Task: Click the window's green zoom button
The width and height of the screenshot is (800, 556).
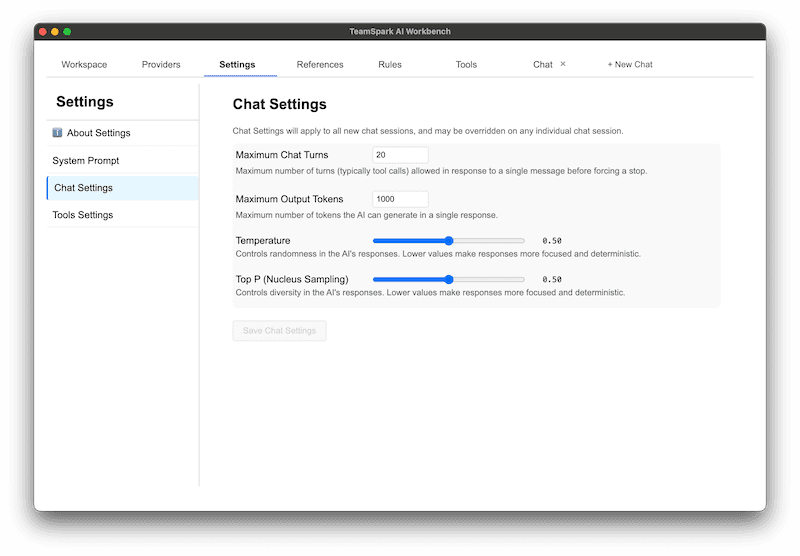Action: pyautogui.click(x=67, y=32)
